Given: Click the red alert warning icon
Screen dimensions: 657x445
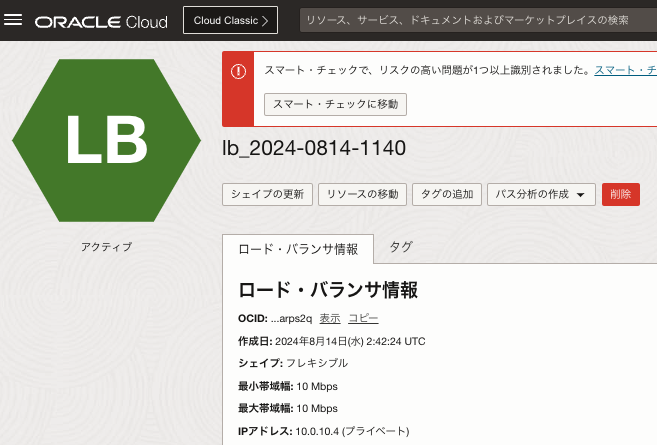Looking at the screenshot, I should [238, 71].
